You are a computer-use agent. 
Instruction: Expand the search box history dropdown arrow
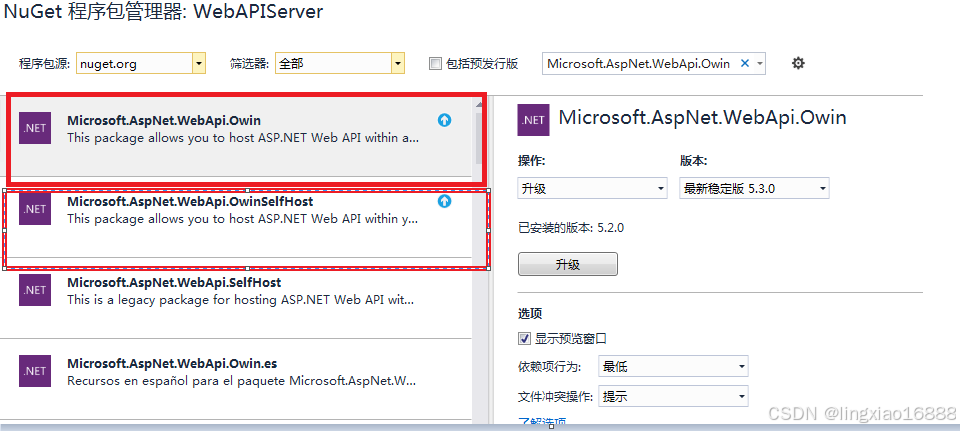click(x=760, y=63)
